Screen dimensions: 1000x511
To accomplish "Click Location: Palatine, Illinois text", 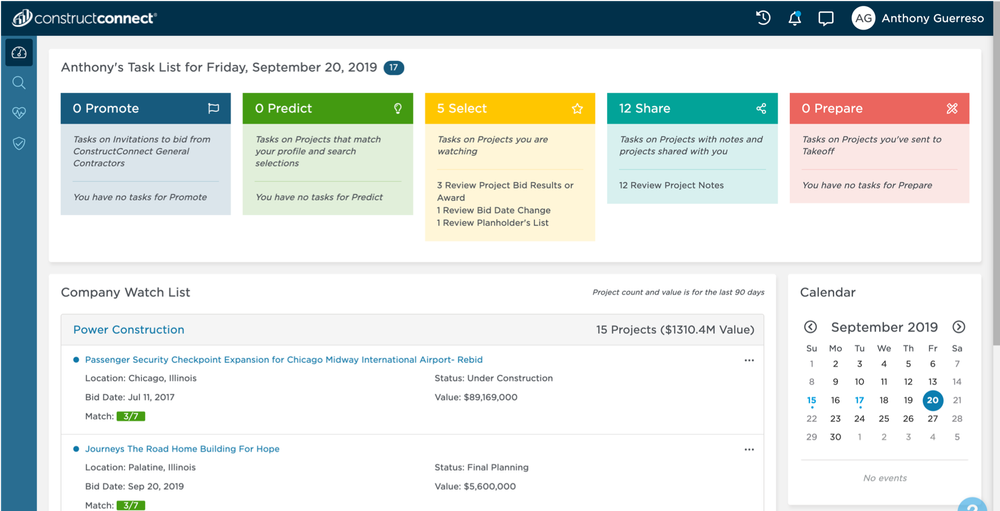I will [x=140, y=468].
